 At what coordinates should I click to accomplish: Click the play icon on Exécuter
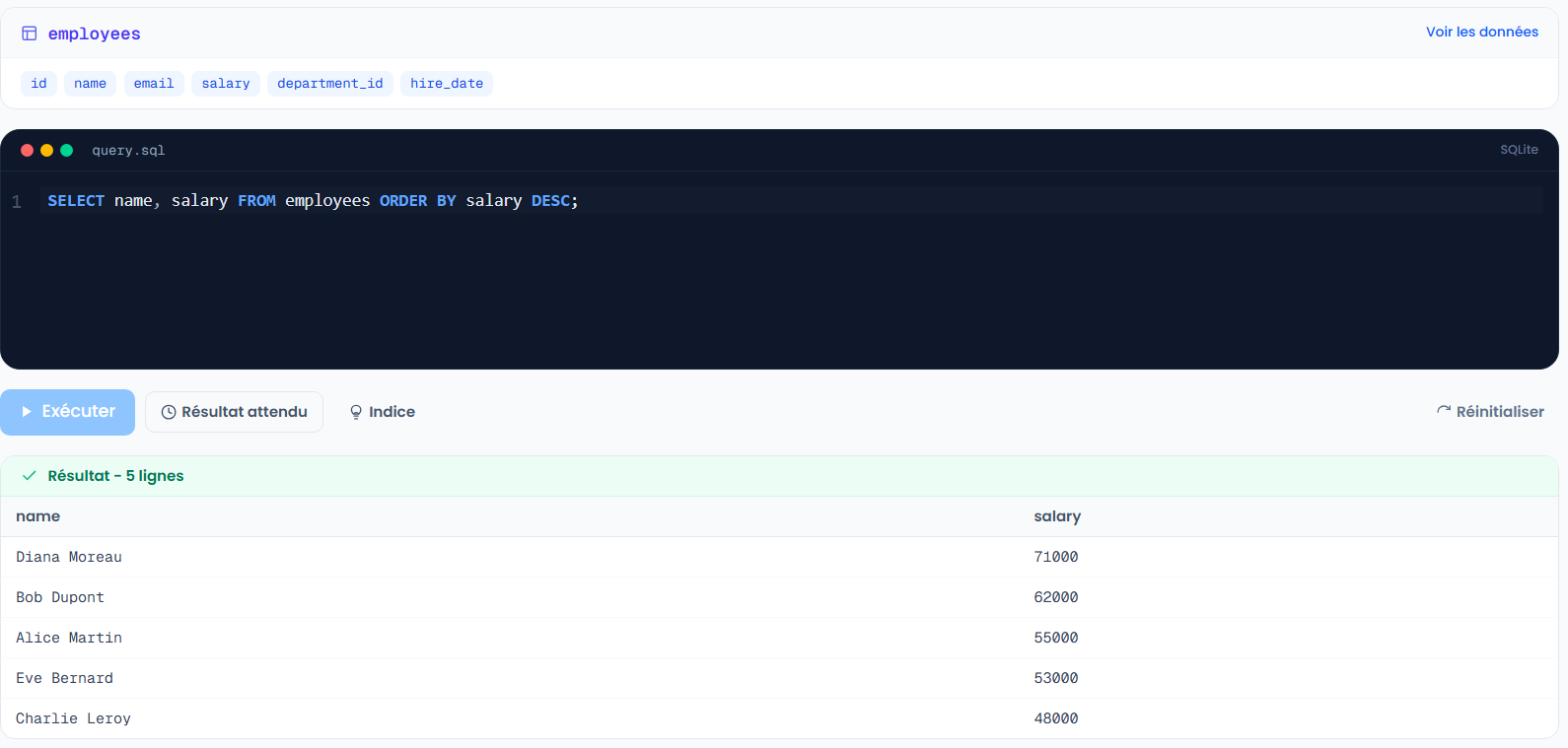27,412
